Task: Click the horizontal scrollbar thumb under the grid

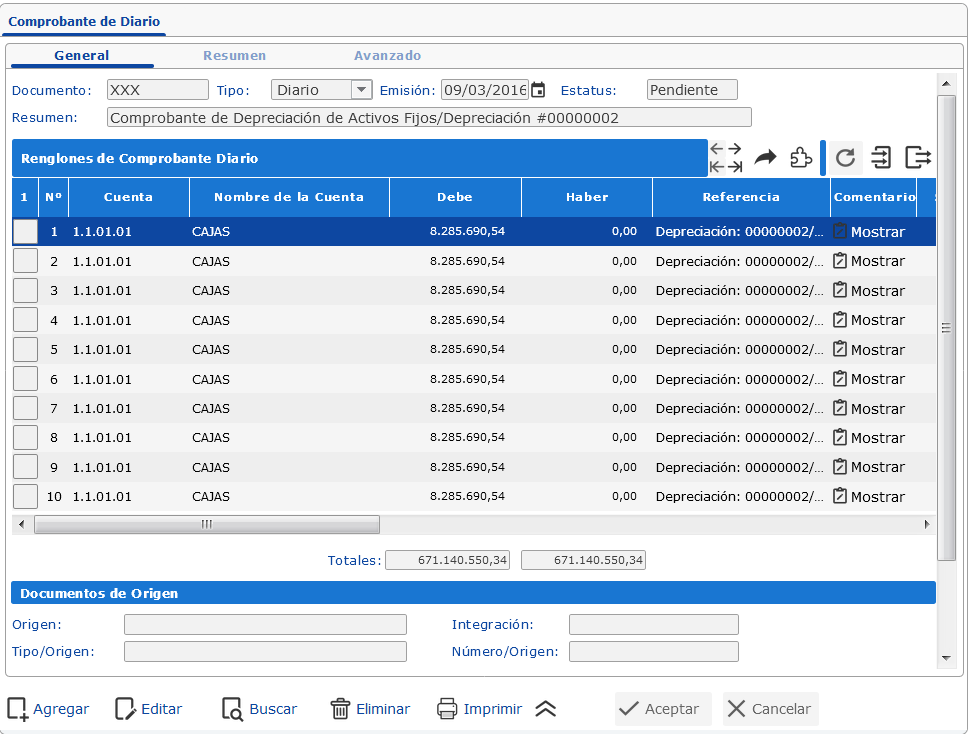Action: (207, 524)
